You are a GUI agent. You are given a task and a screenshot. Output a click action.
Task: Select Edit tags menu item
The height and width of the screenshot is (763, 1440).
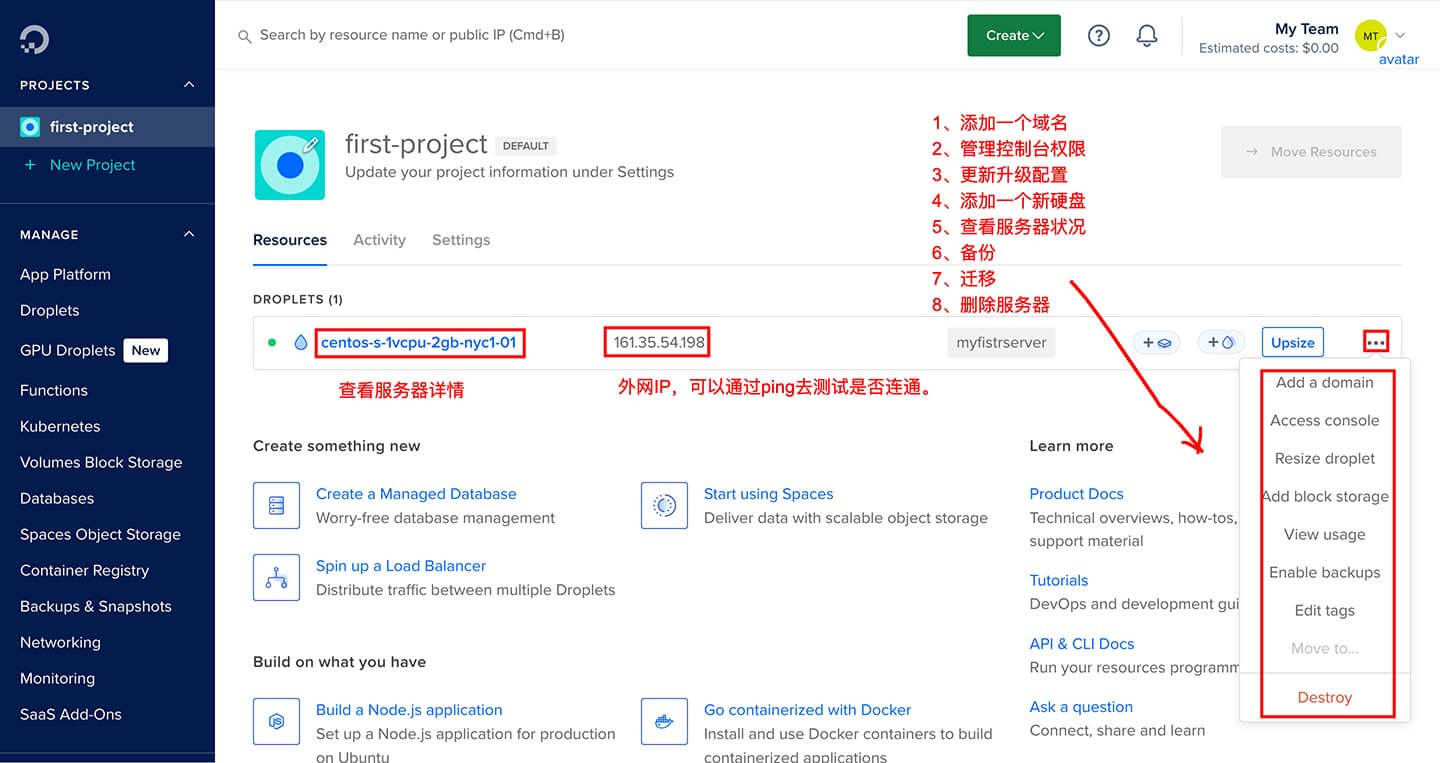(x=1325, y=610)
